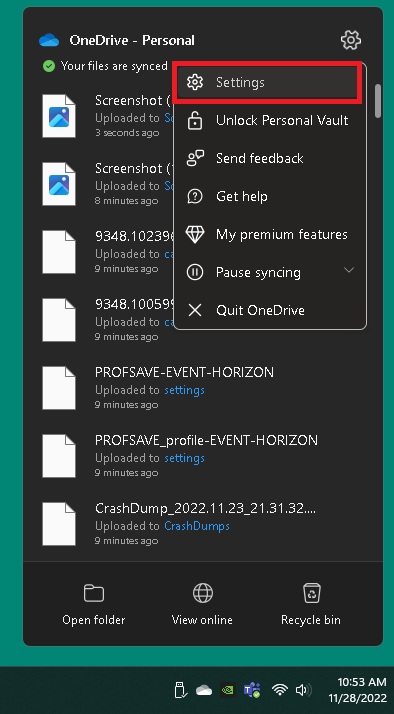394x714 pixels.
Task: Click the Settings gear icon in menu
Action: point(195,82)
